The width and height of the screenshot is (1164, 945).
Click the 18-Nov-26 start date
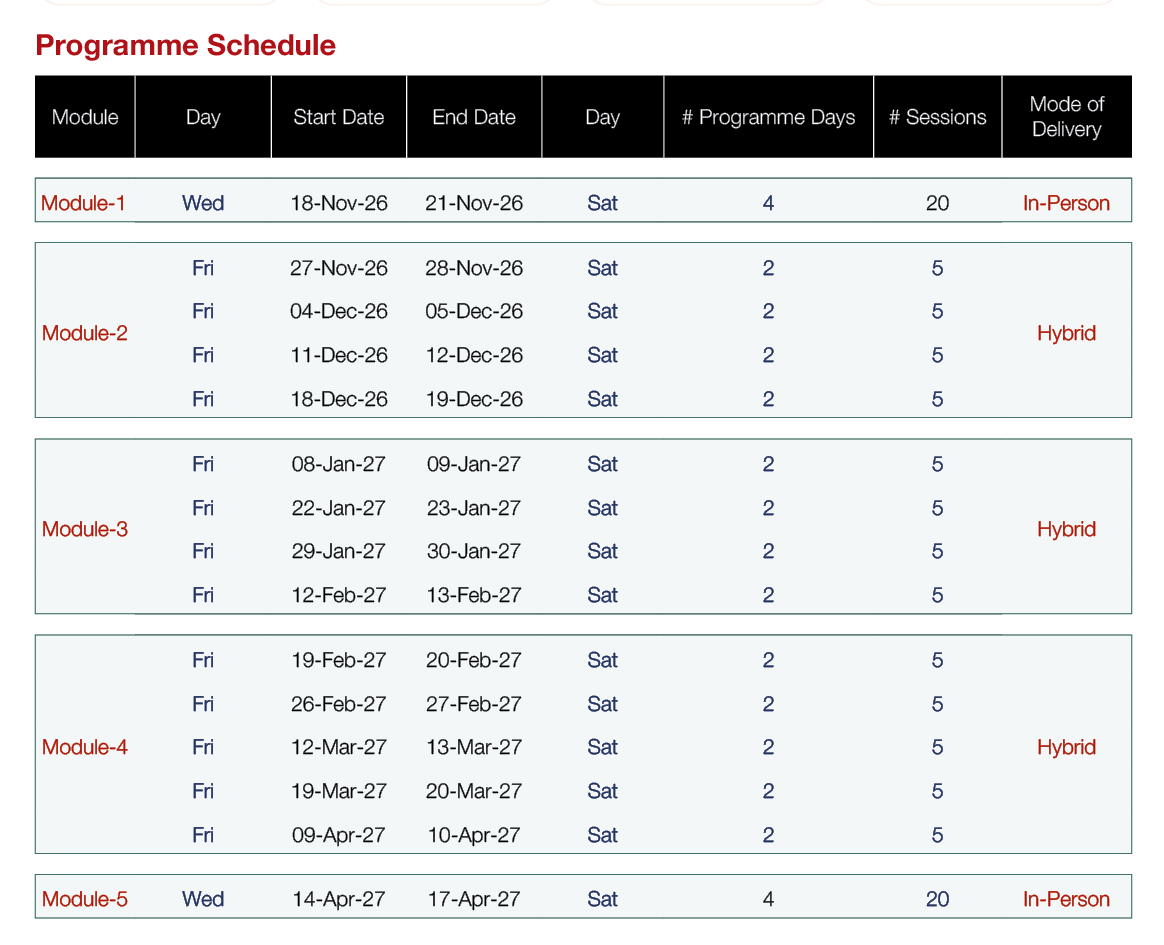click(339, 203)
